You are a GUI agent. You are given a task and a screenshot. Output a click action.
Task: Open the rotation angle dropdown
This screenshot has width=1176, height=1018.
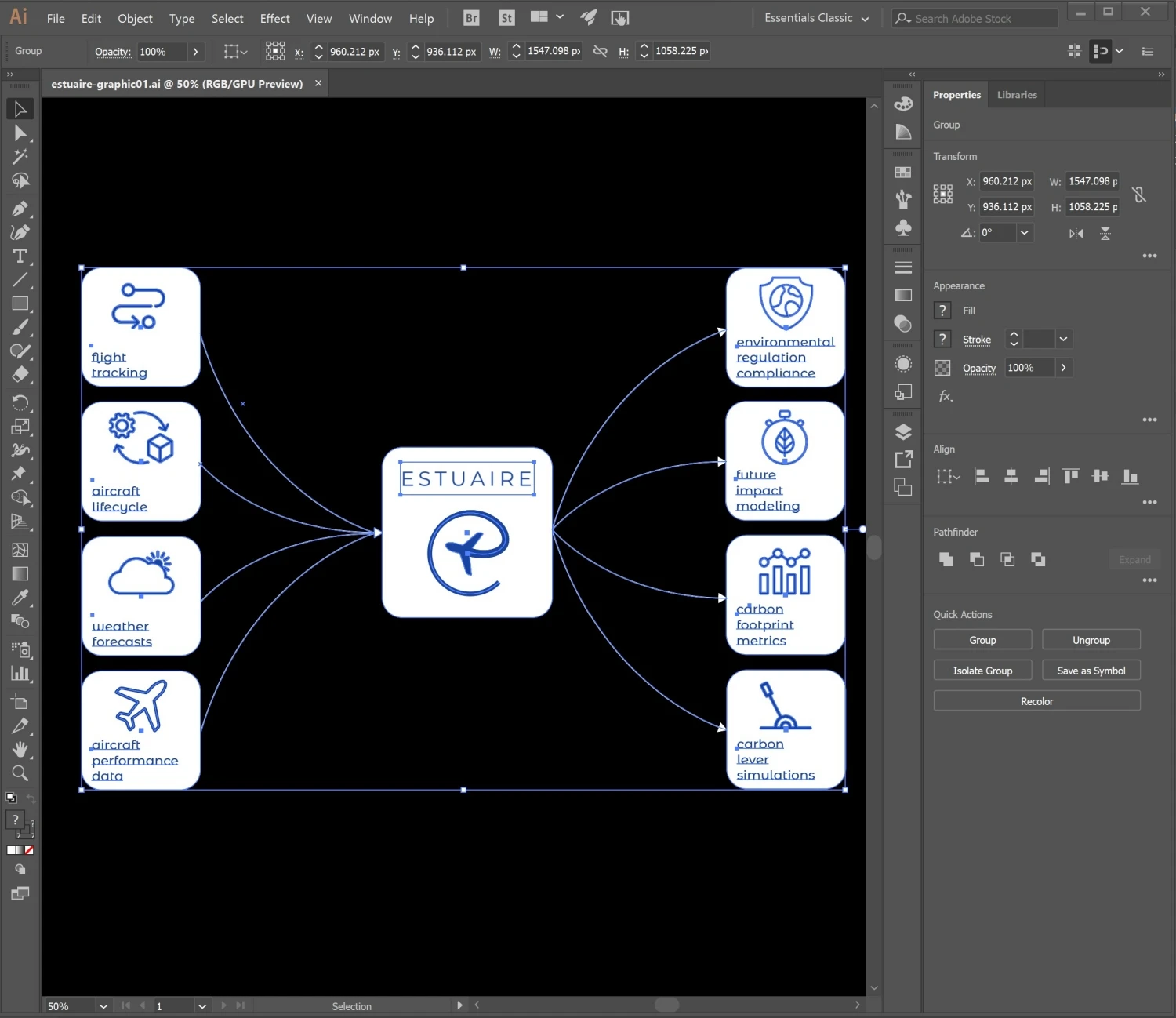1025,232
